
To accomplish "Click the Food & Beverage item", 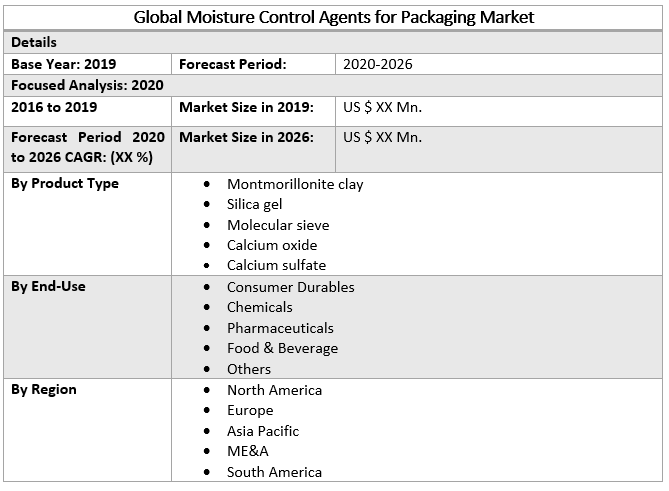I will [282, 348].
